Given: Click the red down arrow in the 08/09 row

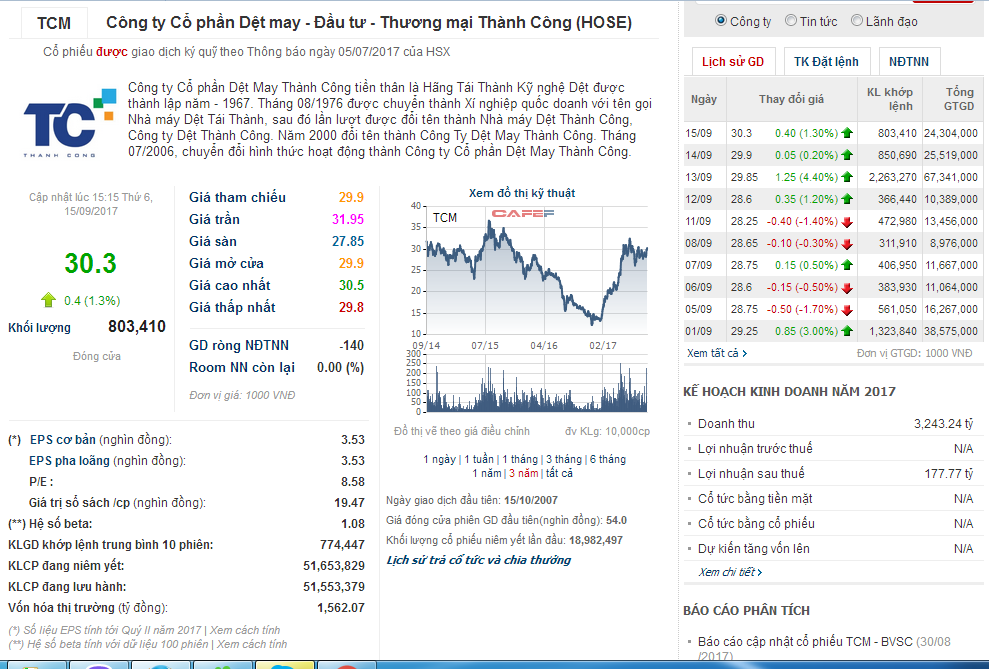Looking at the screenshot, I should pyautogui.click(x=847, y=243).
